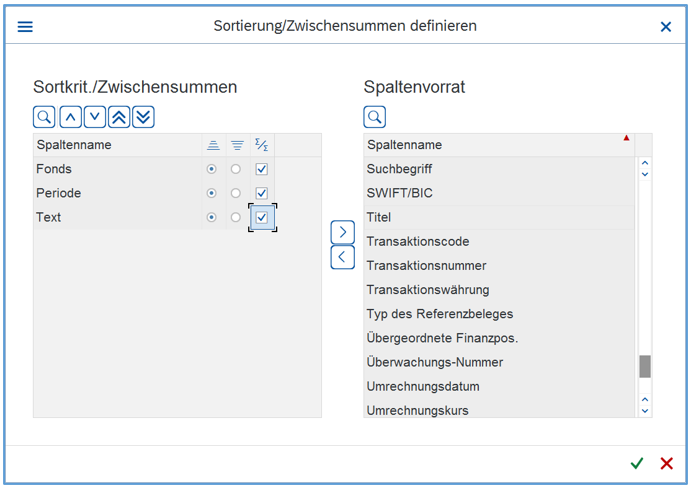Uncheck subtotal checkbox for Periode
Image resolution: width=692 pixels, height=489 pixels.
click(x=262, y=193)
